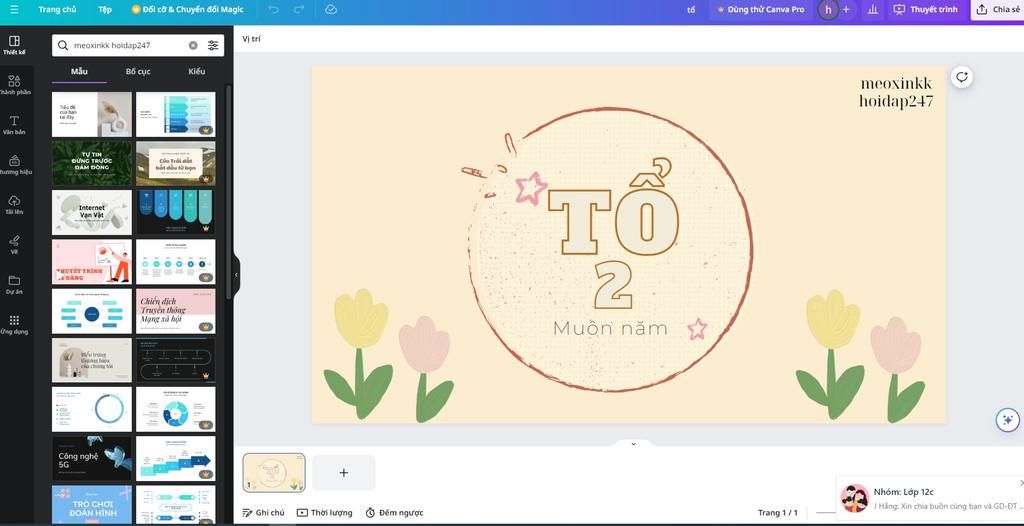Choose the 'Internet Vạn Vật' template
Viewport: 1024px width, 526px height.
[91, 212]
